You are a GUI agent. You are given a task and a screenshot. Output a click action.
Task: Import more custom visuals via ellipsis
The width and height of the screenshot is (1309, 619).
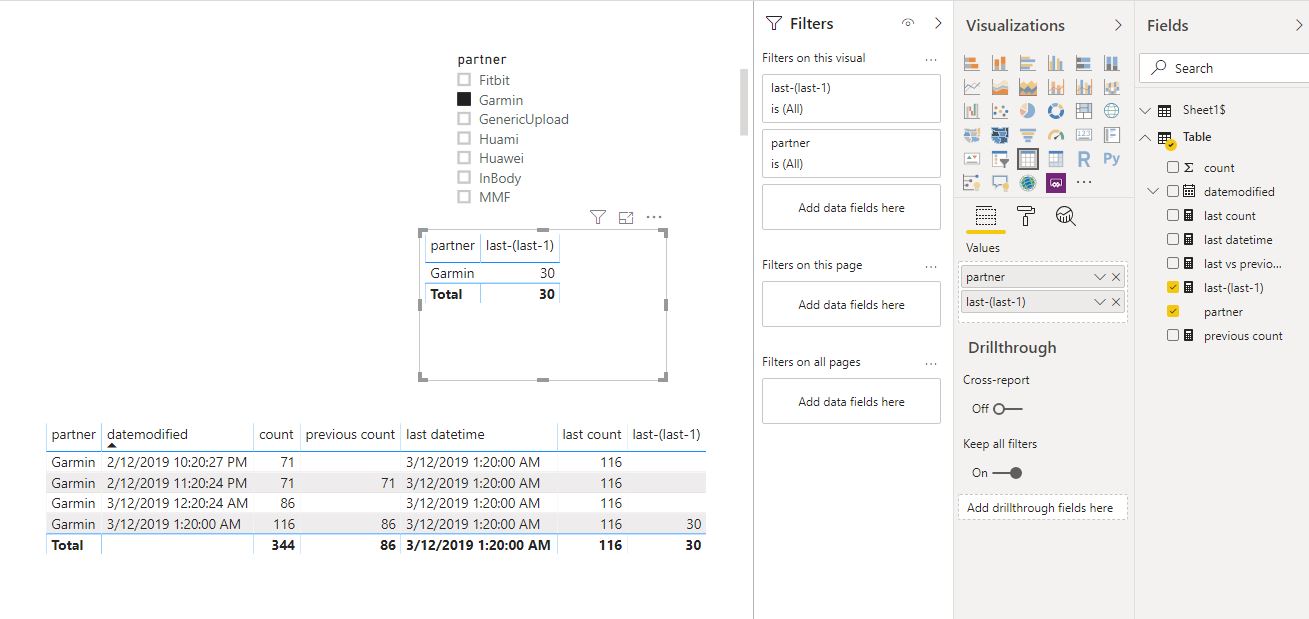[x=1083, y=183]
